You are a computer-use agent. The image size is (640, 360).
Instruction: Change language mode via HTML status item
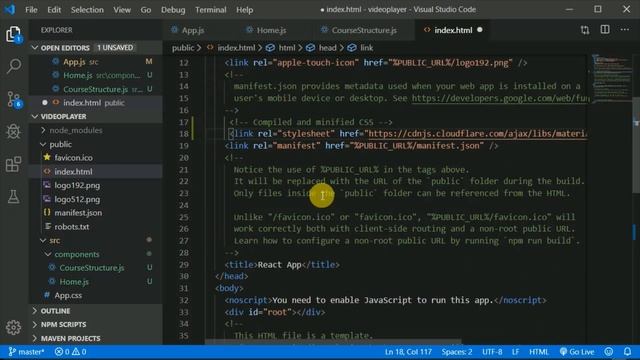tap(539, 352)
